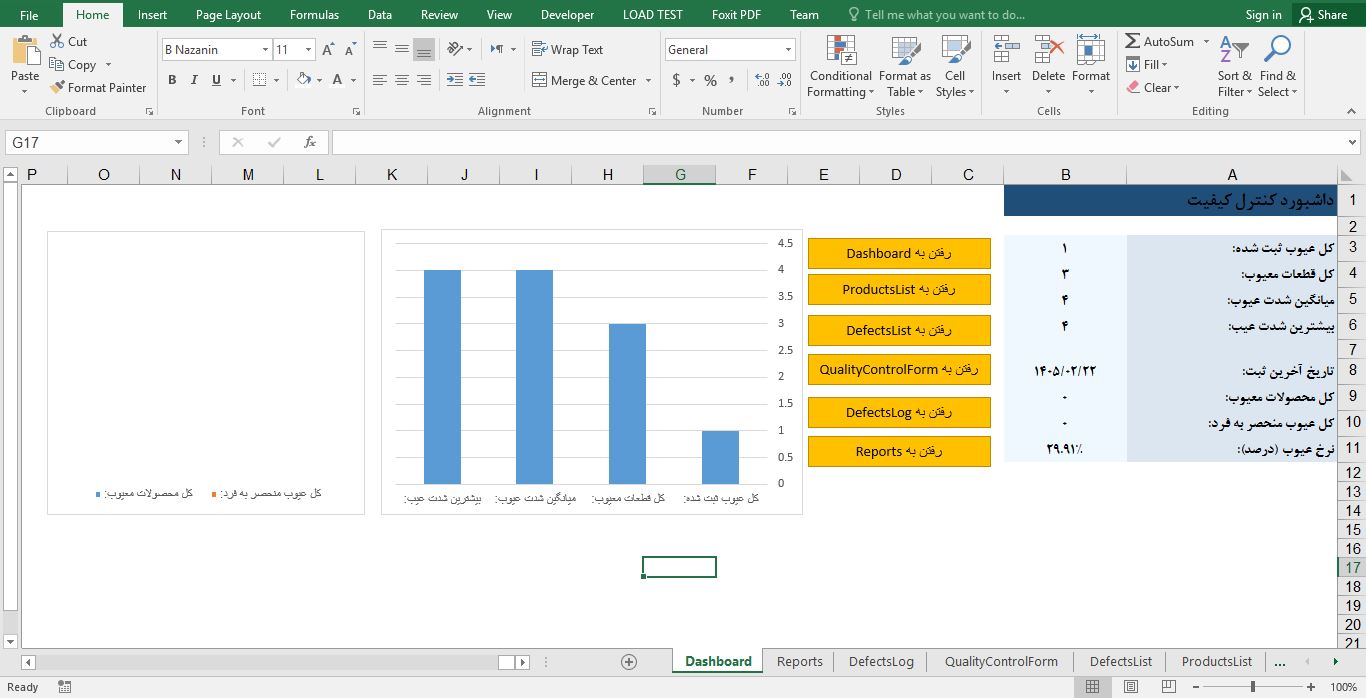This screenshot has height=698, width=1366.
Task: Click the Increase Decimal icon
Action: (762, 80)
